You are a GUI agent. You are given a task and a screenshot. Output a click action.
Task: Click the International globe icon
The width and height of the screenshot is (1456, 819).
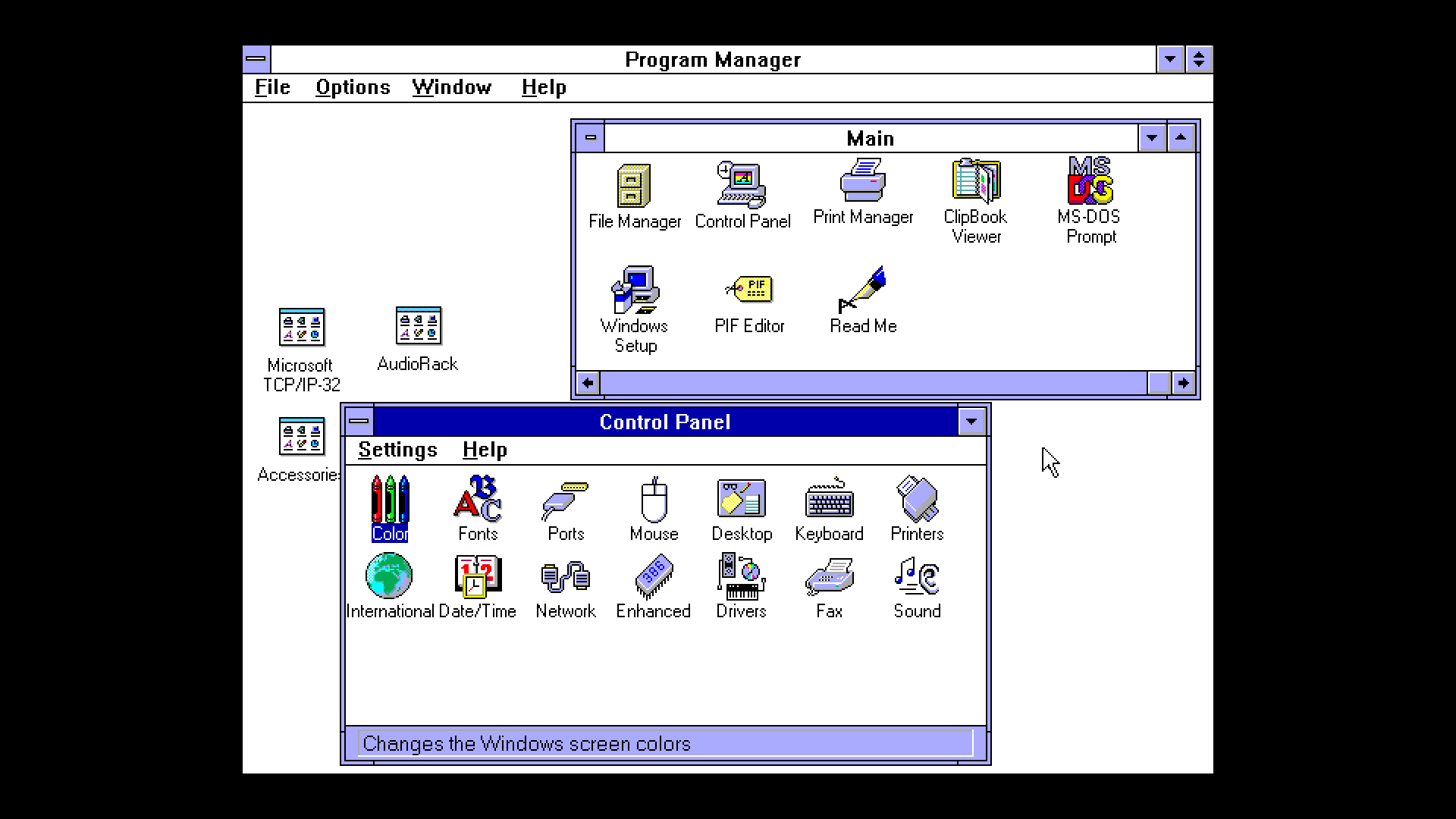[x=389, y=577]
